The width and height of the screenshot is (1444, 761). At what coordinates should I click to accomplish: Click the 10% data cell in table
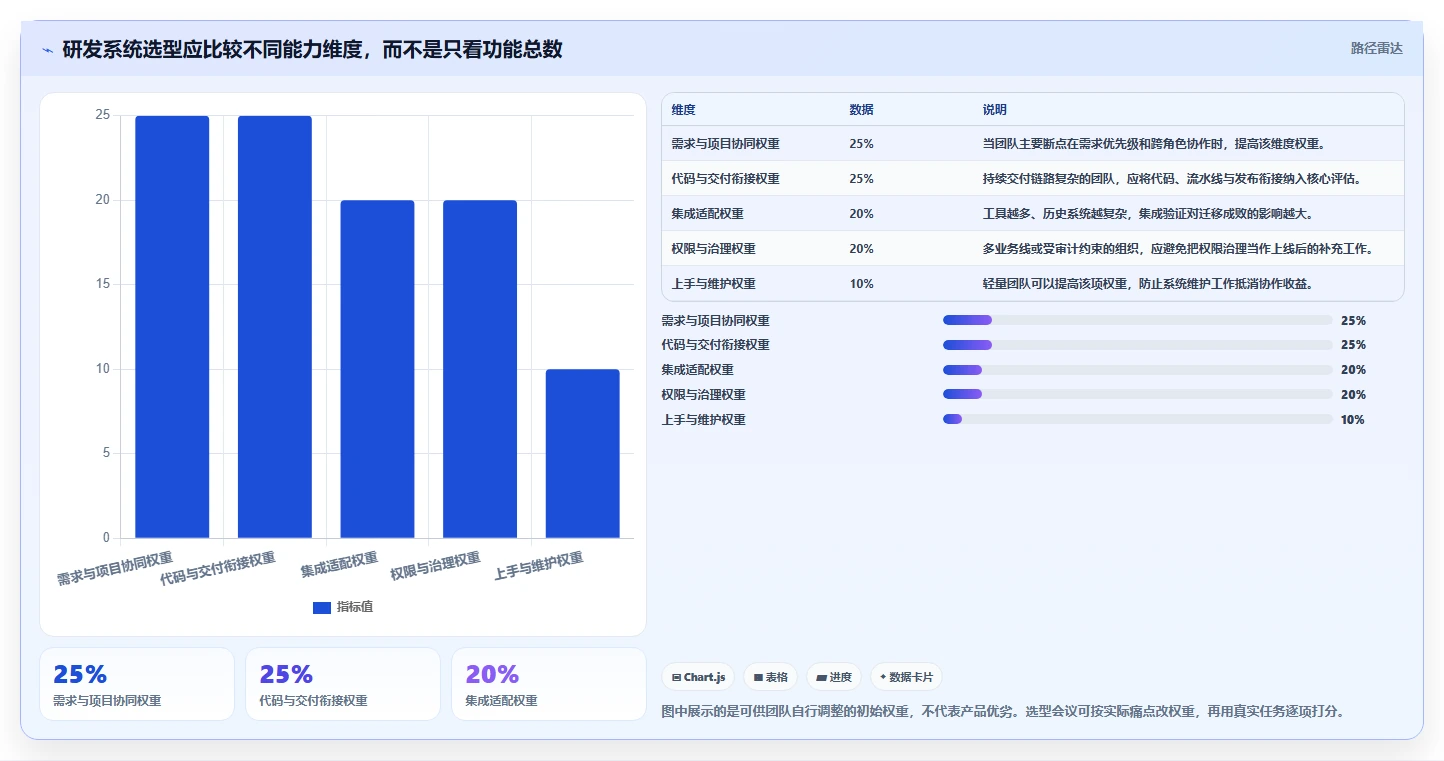(x=861, y=284)
